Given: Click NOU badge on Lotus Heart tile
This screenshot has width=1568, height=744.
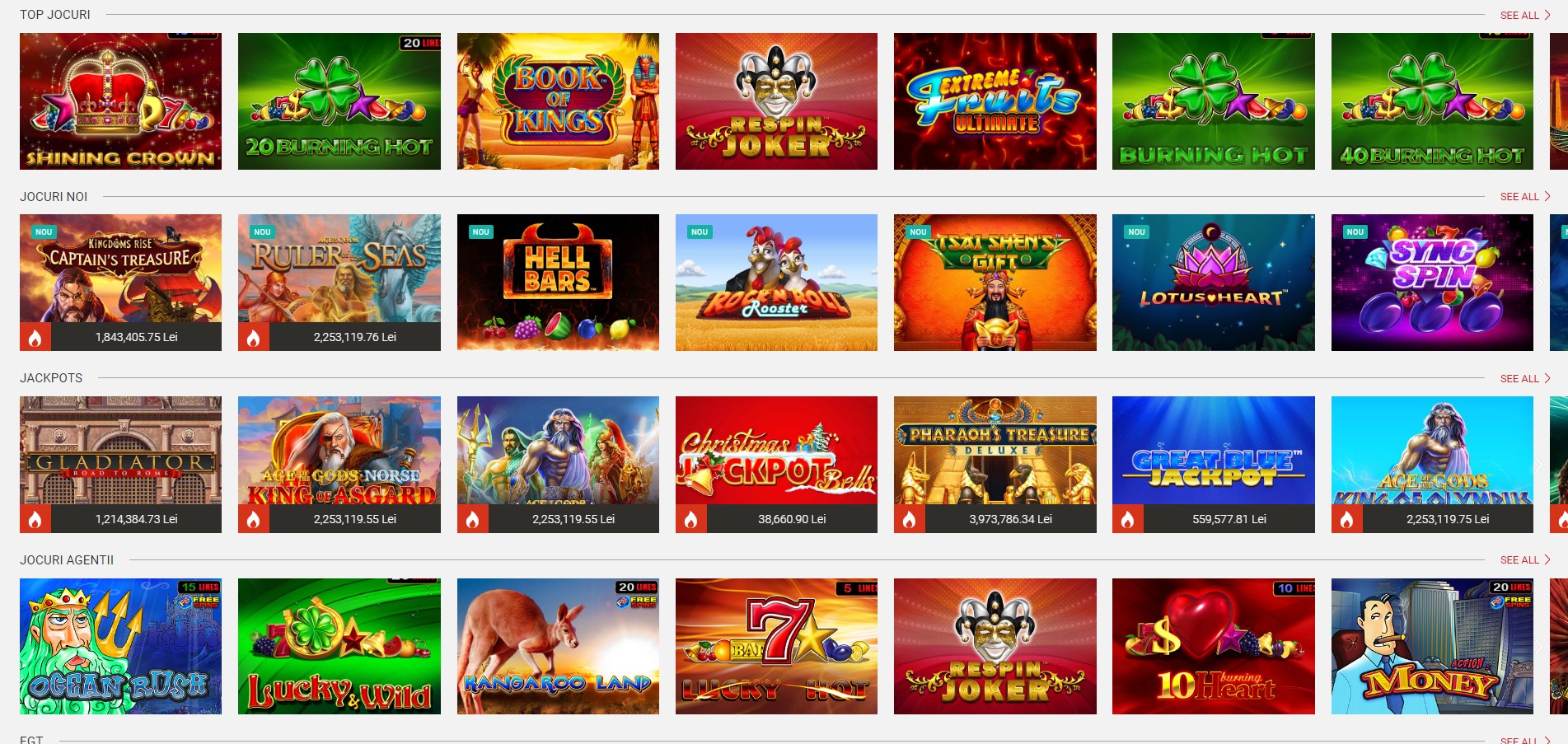Looking at the screenshot, I should (1137, 232).
